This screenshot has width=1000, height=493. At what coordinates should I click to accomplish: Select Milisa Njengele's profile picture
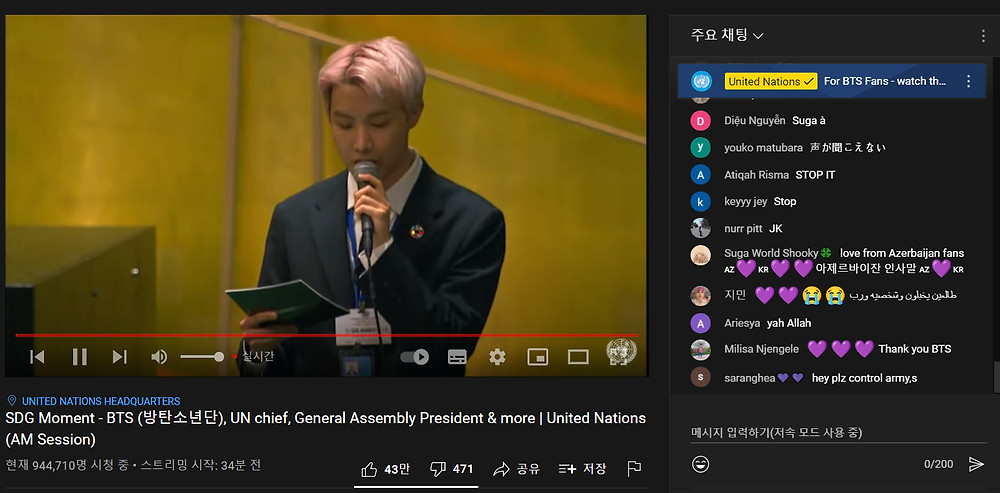pyautogui.click(x=700, y=350)
